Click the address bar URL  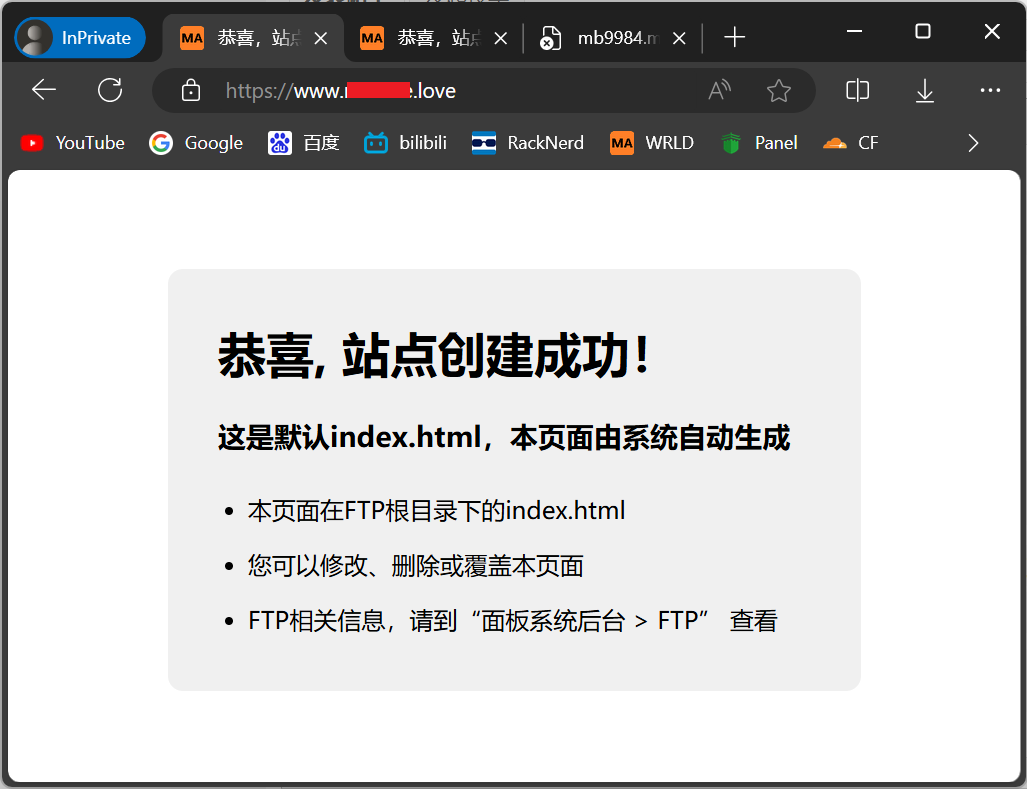[x=341, y=90]
